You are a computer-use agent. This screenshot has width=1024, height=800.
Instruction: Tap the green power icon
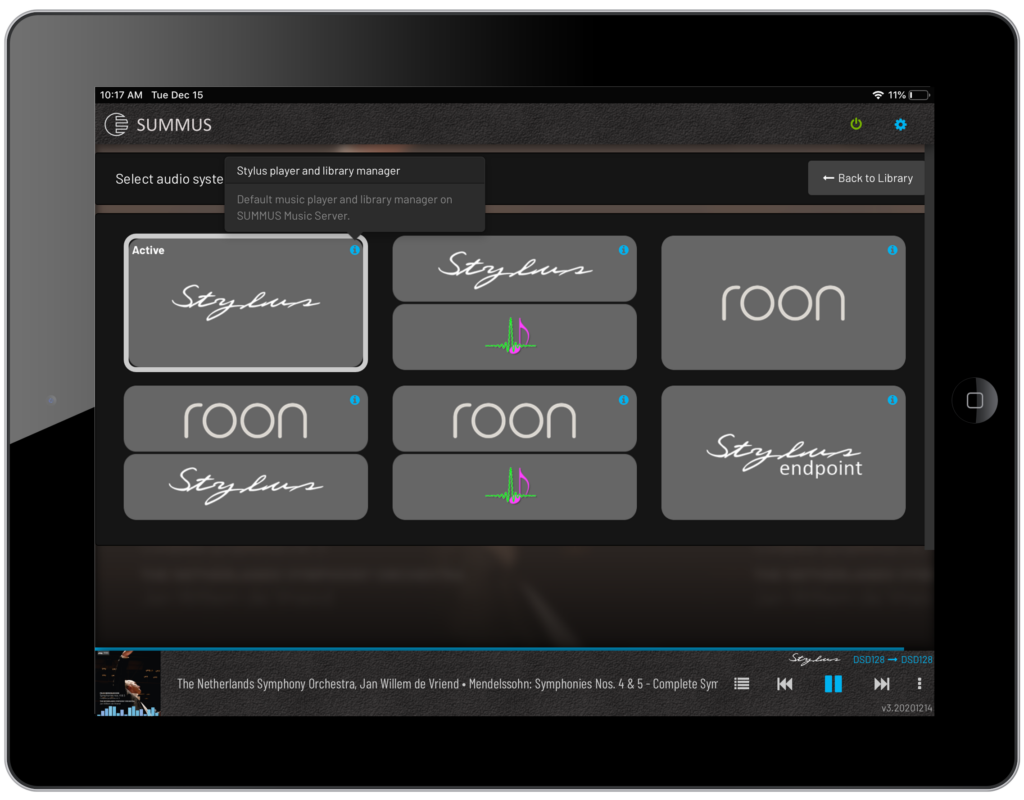click(856, 124)
